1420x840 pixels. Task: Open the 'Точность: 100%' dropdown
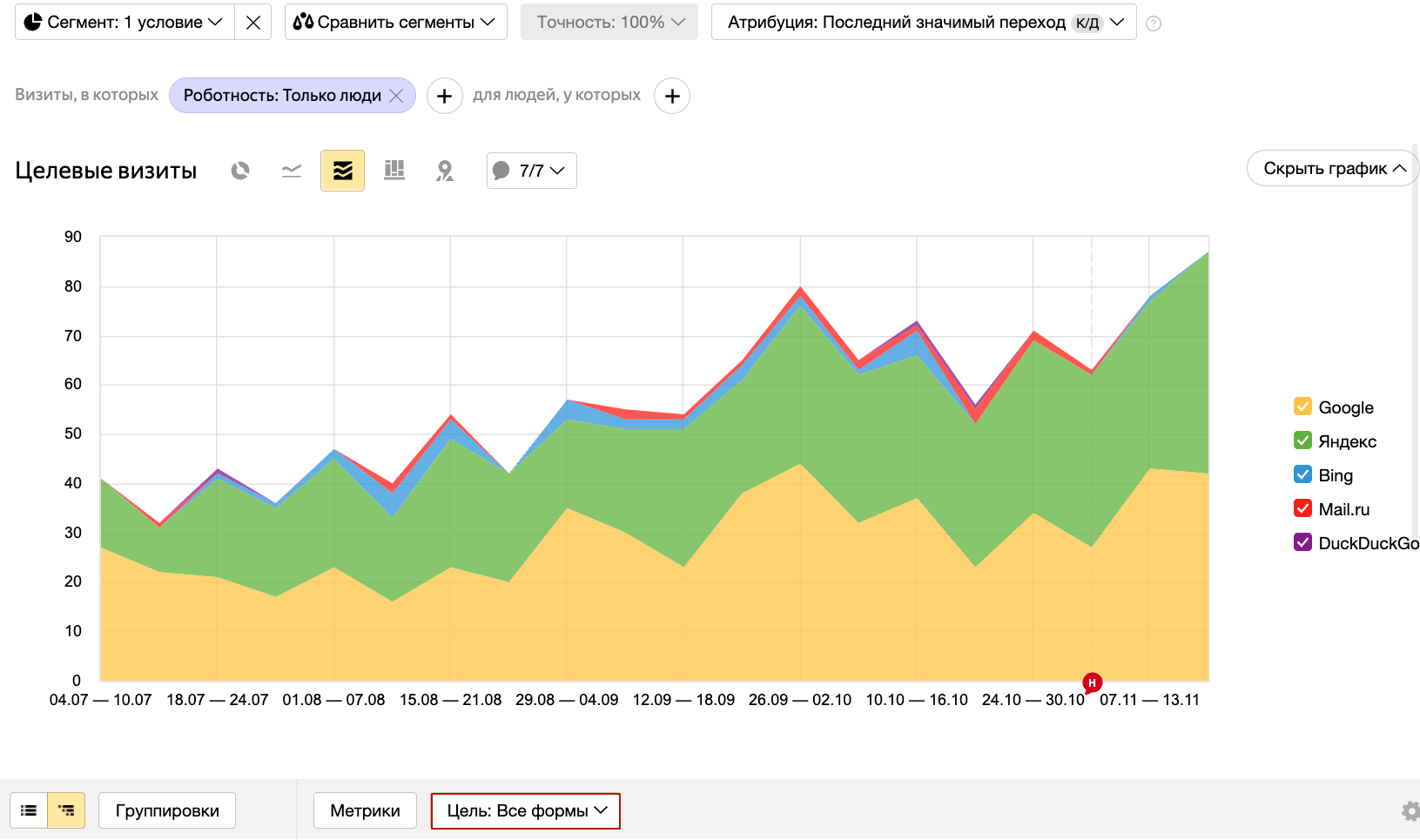pos(609,23)
